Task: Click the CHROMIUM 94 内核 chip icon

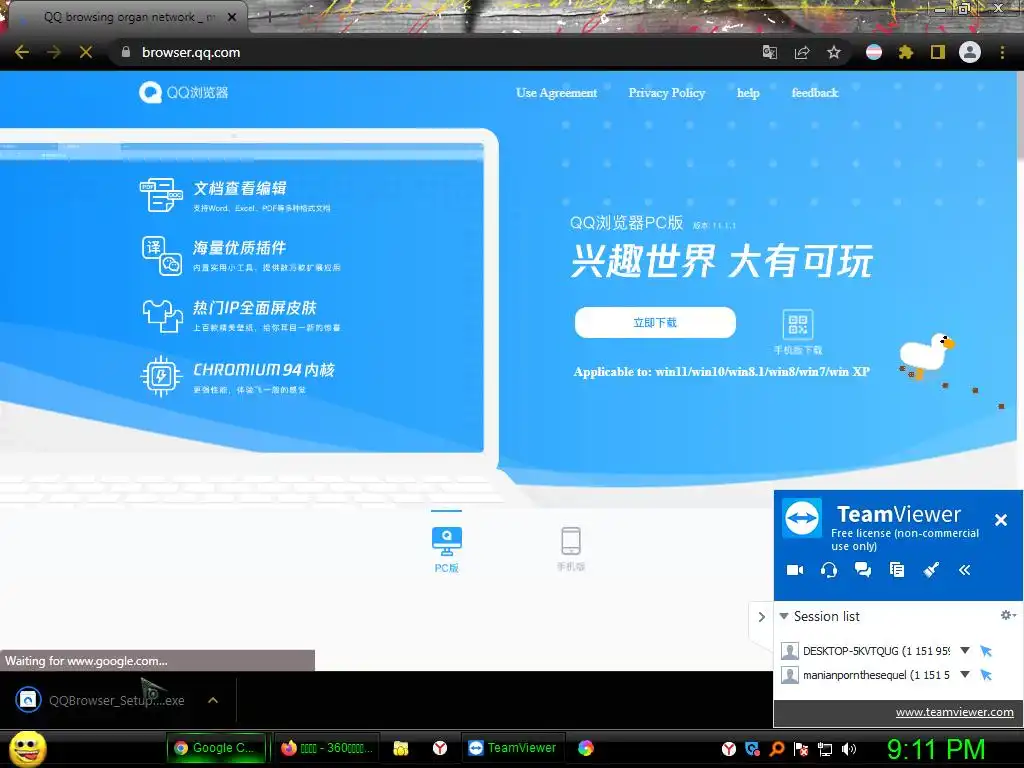Action: point(161,376)
